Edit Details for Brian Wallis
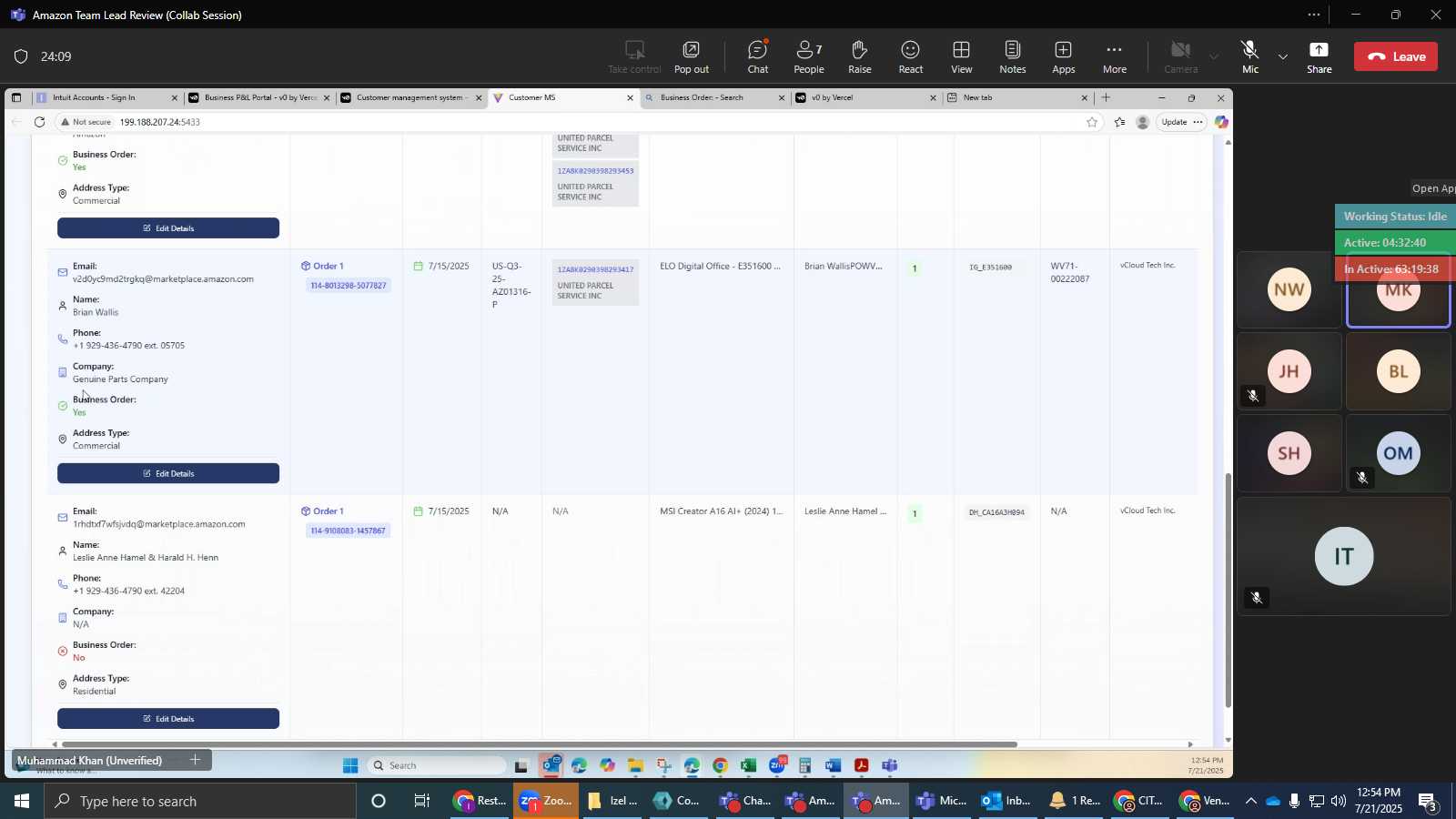 [x=168, y=473]
